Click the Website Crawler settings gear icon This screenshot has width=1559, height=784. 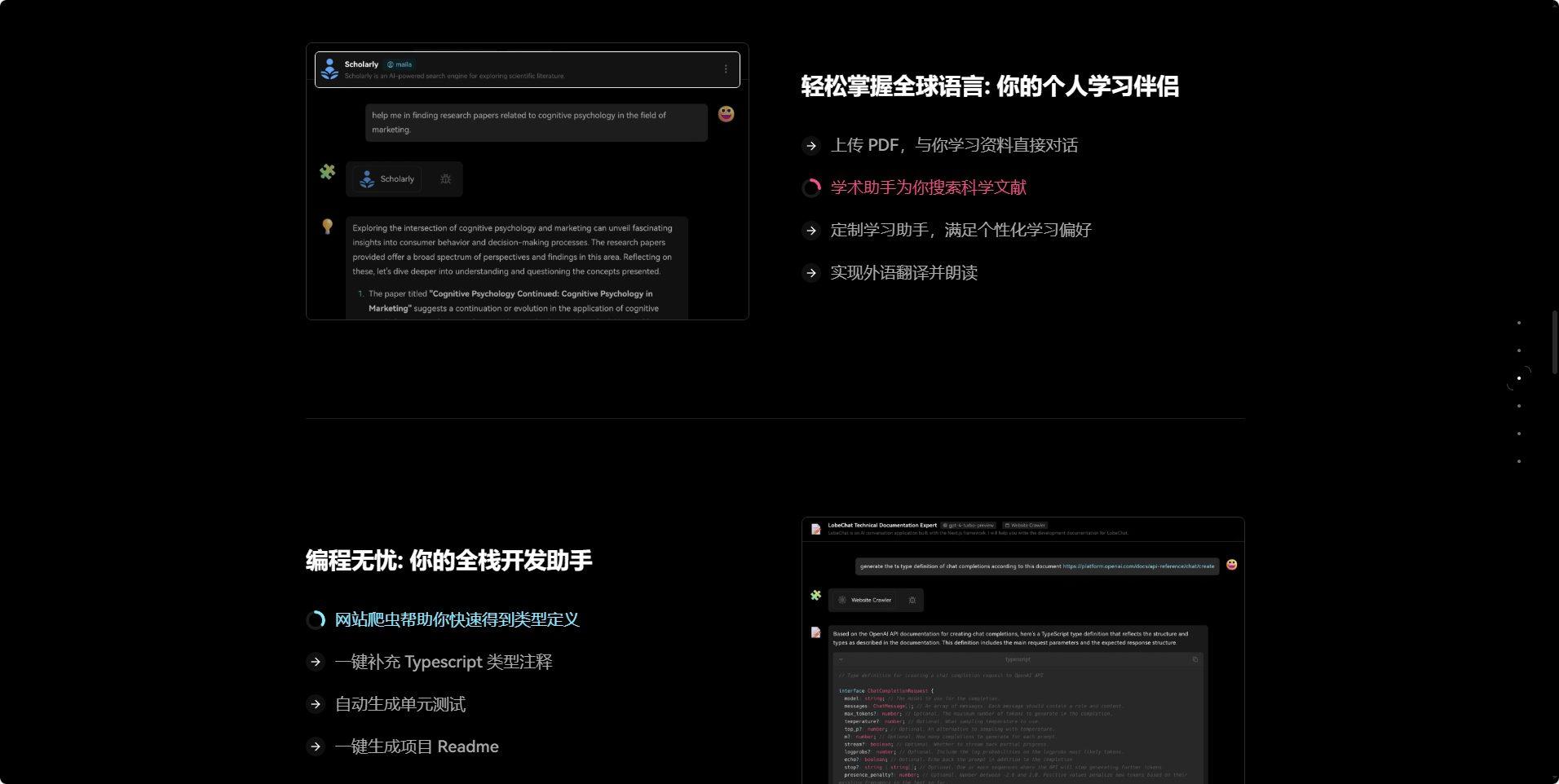click(x=912, y=601)
